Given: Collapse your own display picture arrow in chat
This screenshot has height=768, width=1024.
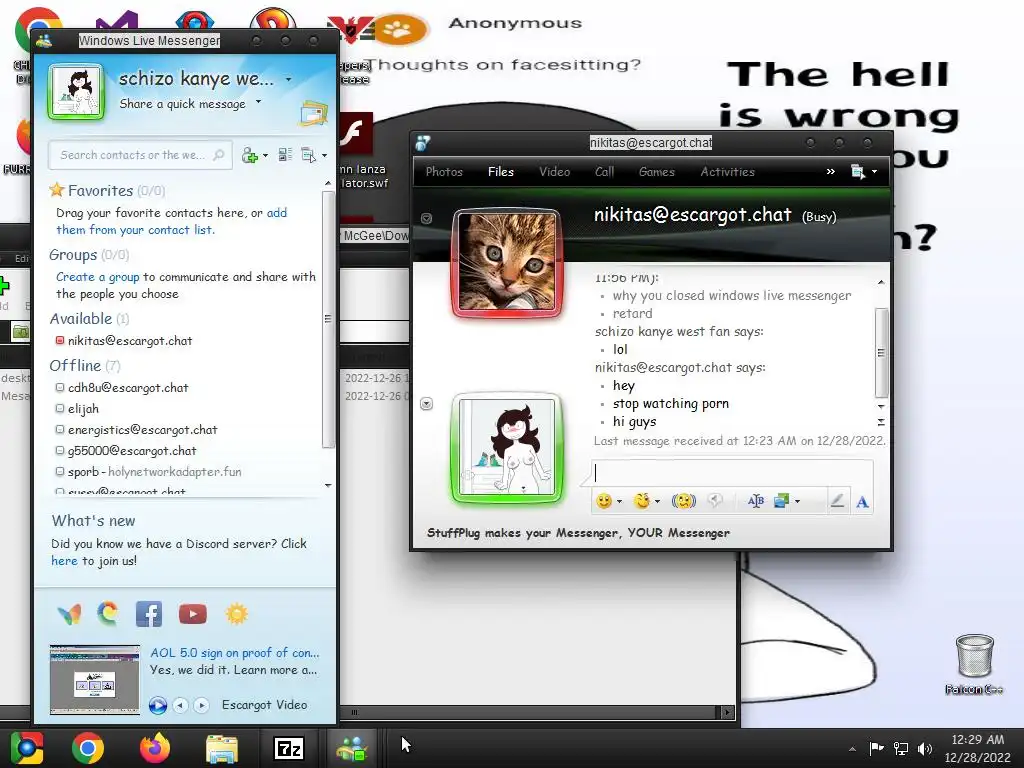Looking at the screenshot, I should click(x=426, y=404).
